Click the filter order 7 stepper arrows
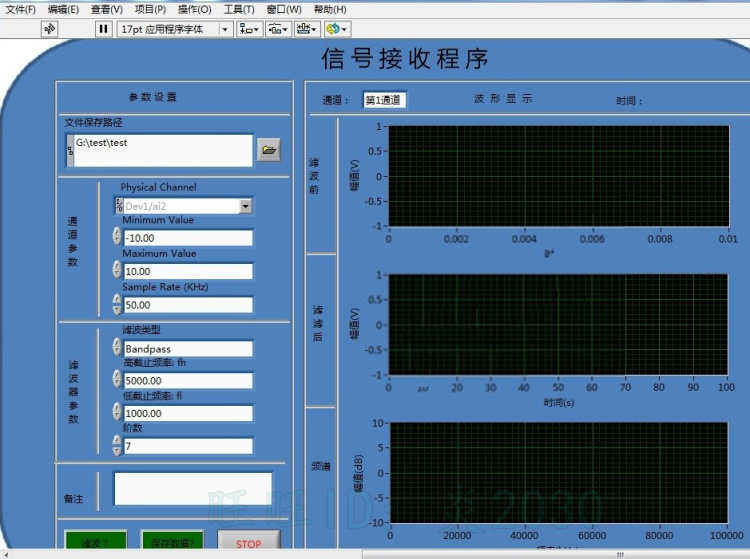Image resolution: width=750 pixels, height=559 pixels. point(117,445)
